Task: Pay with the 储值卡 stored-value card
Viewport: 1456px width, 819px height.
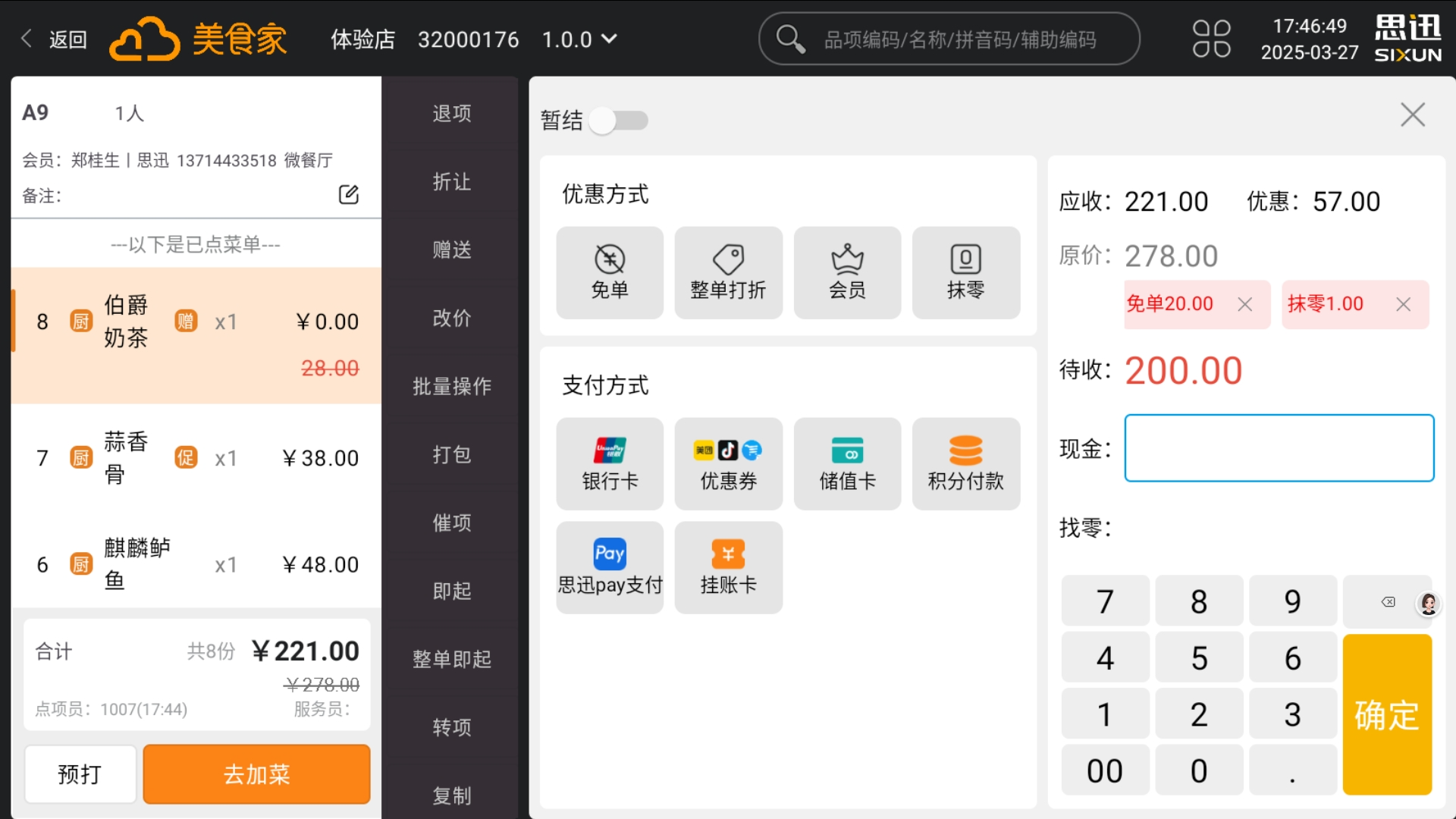Action: coord(847,463)
